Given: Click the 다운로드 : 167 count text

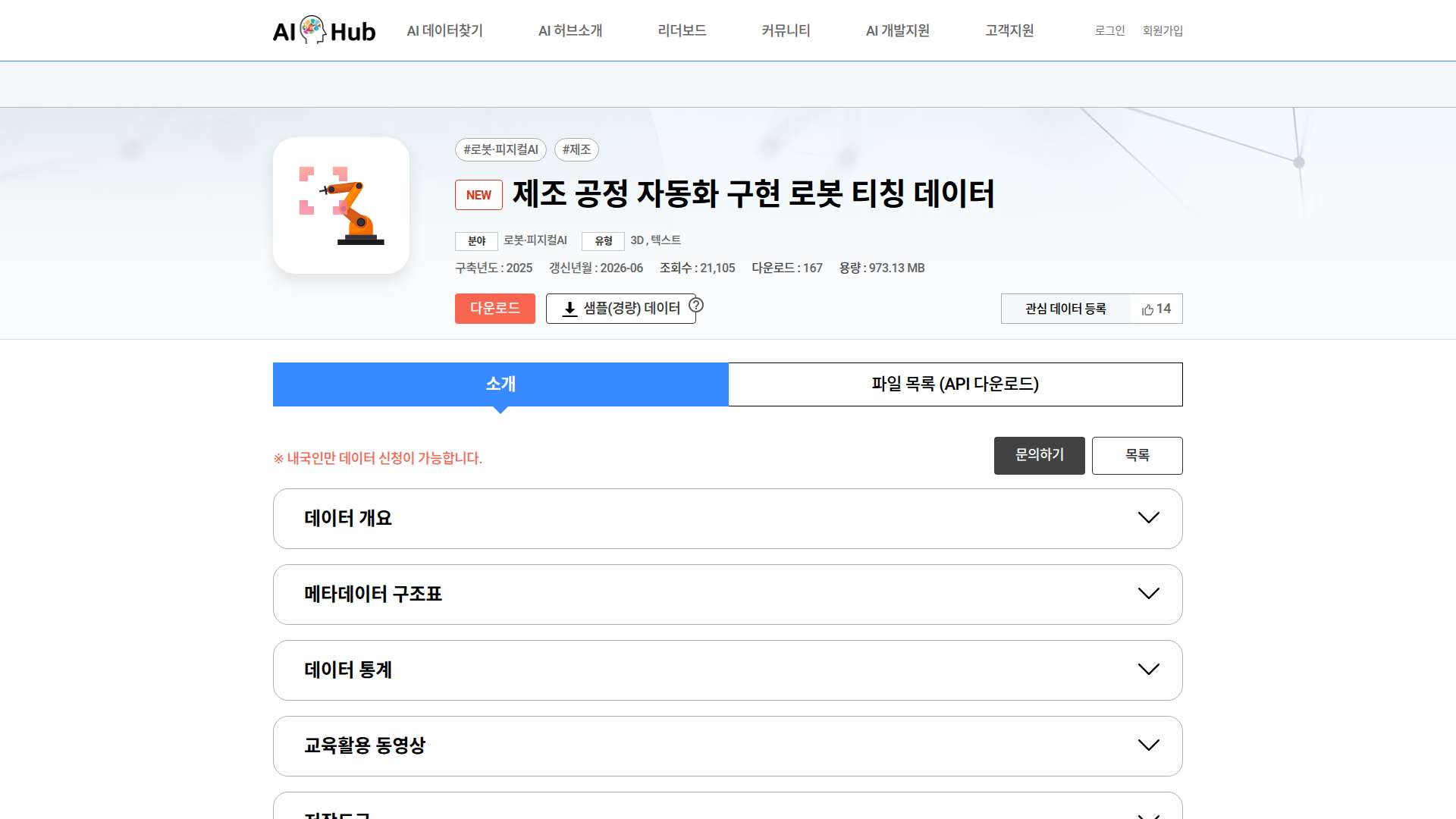Looking at the screenshot, I should pos(787,268).
